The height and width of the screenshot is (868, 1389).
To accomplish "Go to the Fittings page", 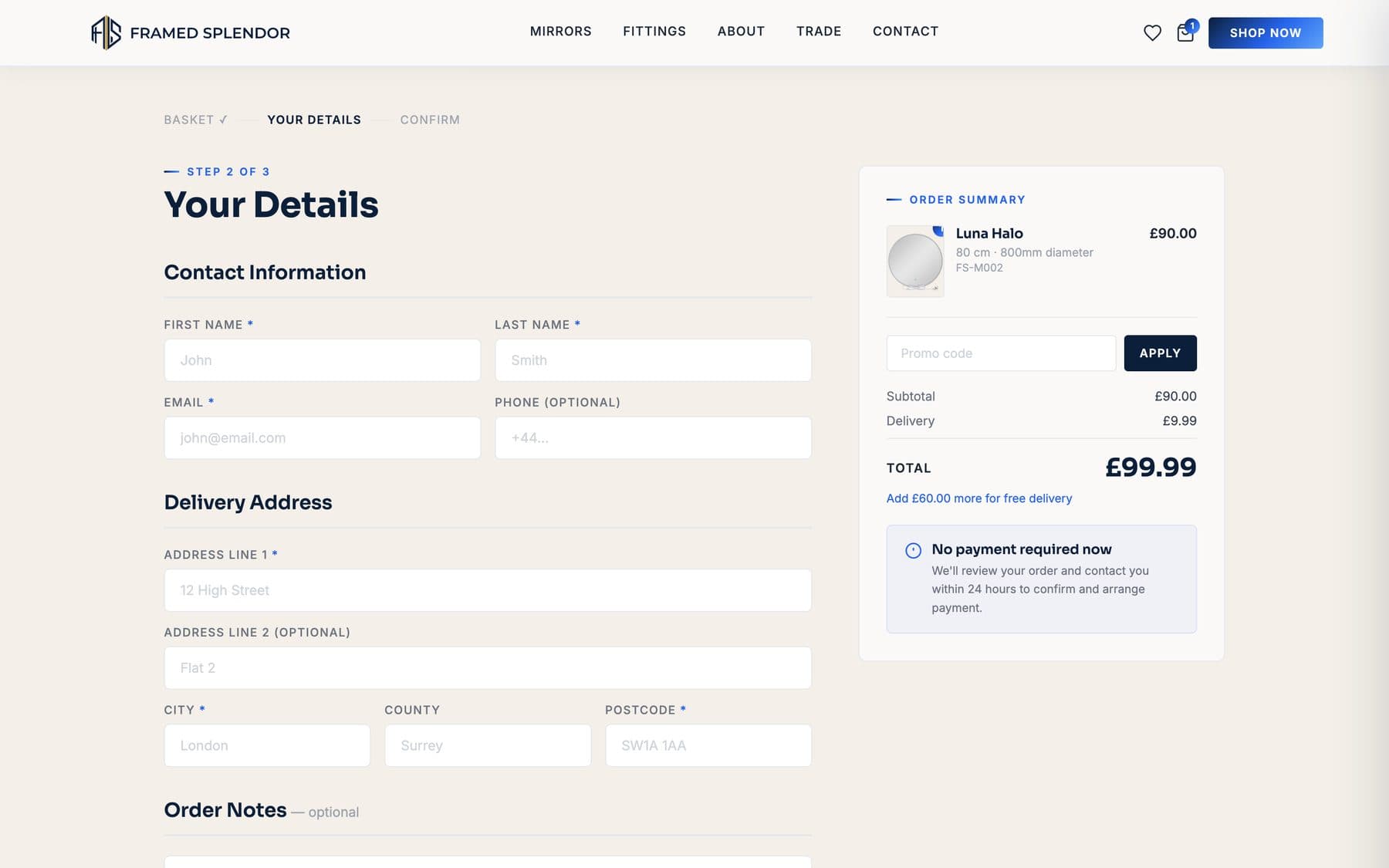I will tap(654, 32).
